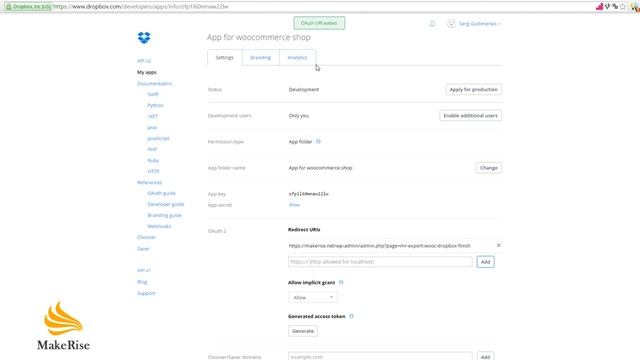640x360 pixels.
Task: Remove the makerise.net redirect URI with the X
Action: pos(498,245)
